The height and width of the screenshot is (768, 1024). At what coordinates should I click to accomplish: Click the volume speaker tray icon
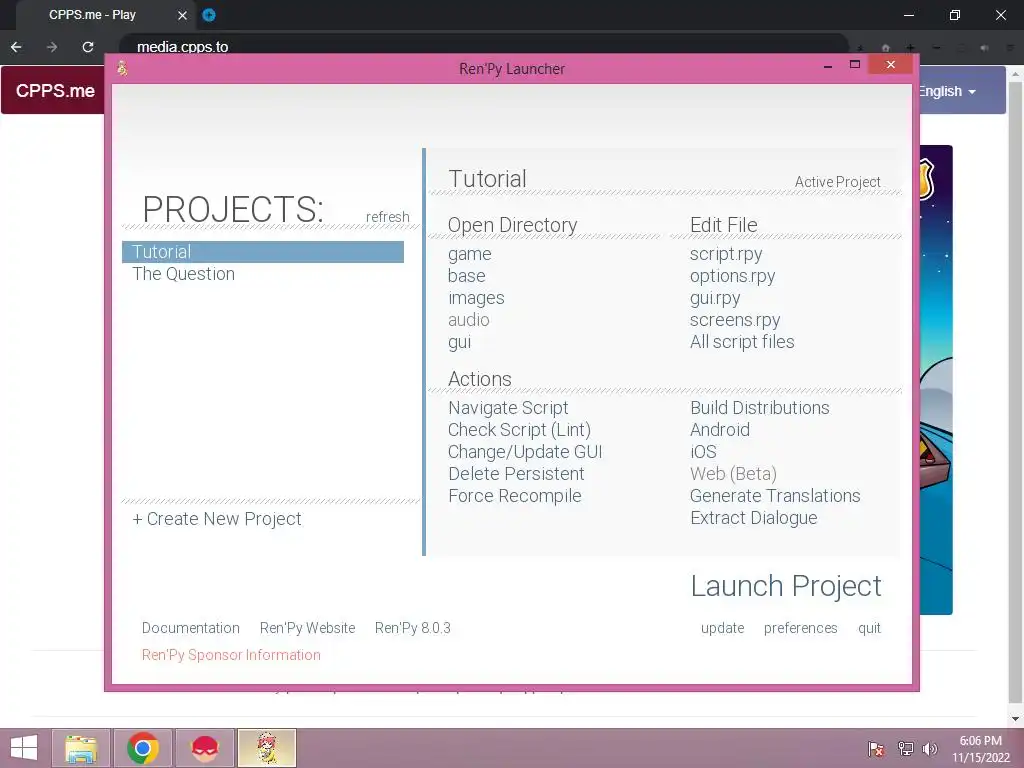(929, 748)
